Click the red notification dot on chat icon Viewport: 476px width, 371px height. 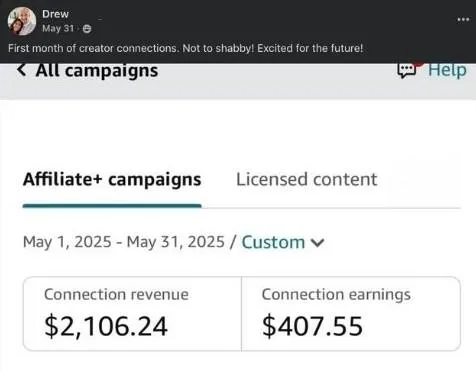[x=419, y=64]
